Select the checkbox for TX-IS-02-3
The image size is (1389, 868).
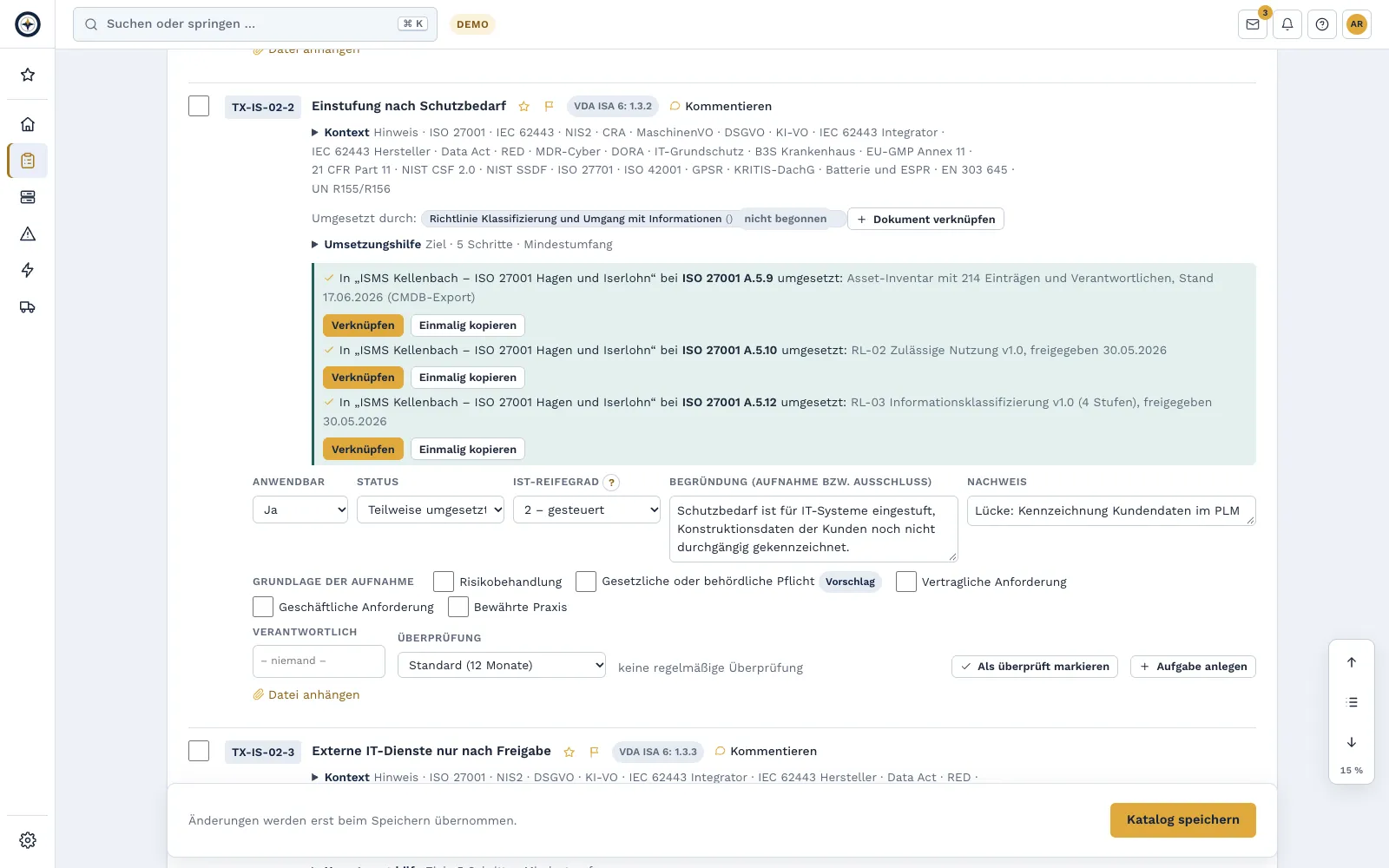199,751
